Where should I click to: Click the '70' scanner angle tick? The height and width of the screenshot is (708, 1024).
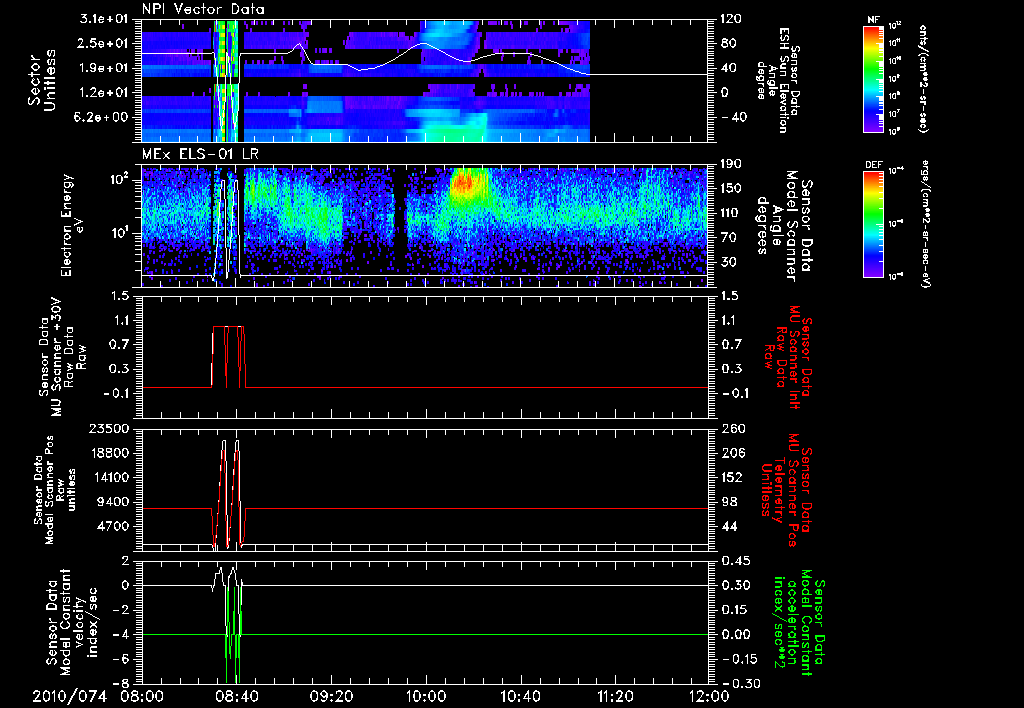point(728,238)
